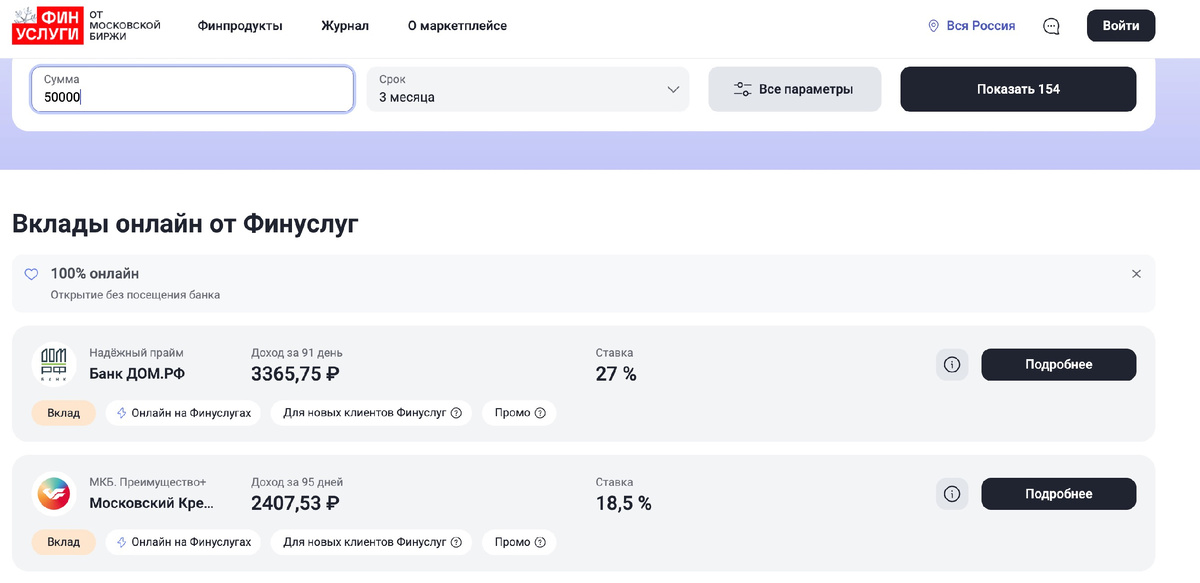Click question mark beside Промо in ДОМ.РФ card

point(540,413)
